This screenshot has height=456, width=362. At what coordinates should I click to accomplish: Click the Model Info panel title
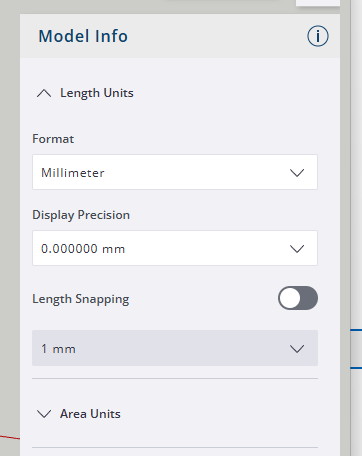pyautogui.click(x=83, y=36)
